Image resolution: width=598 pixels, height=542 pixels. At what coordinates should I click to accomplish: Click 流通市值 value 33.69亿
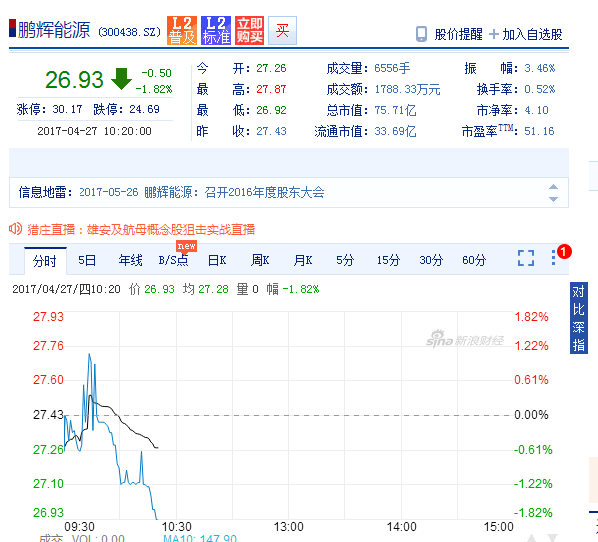[x=395, y=131]
